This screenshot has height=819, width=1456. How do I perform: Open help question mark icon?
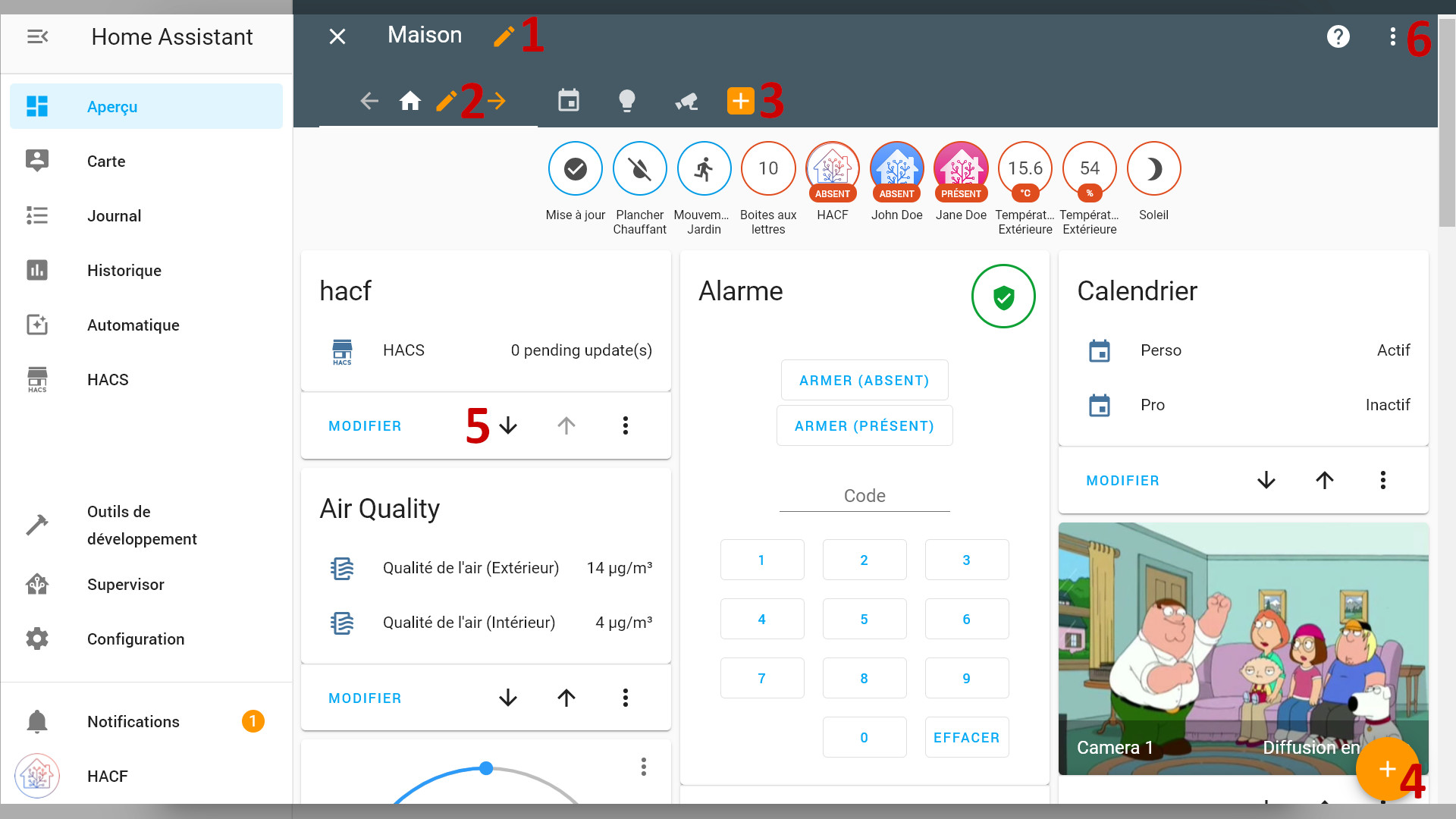(x=1338, y=36)
